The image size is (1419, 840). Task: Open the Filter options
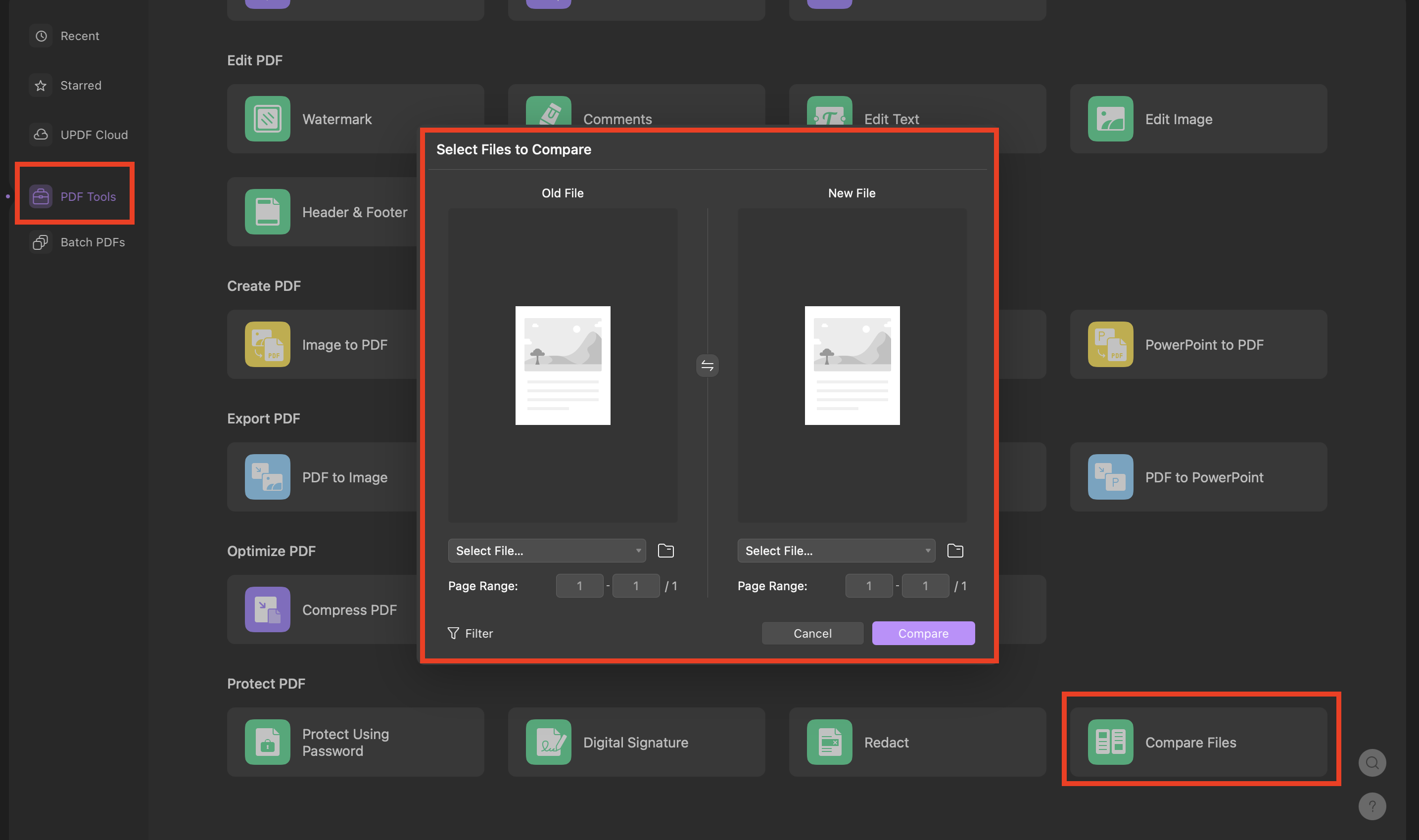471,633
